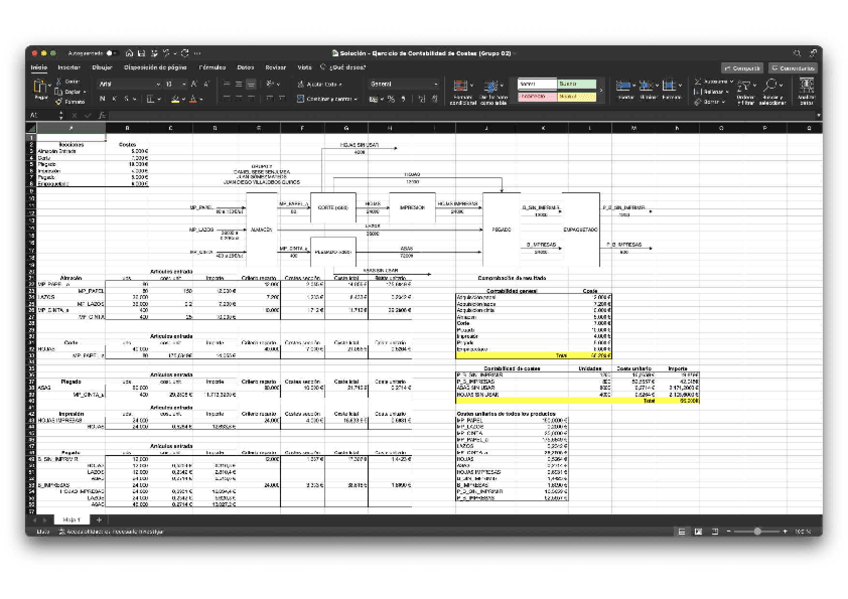848x599 pixels.
Task: Click the Comentarios button
Action: 792,68
